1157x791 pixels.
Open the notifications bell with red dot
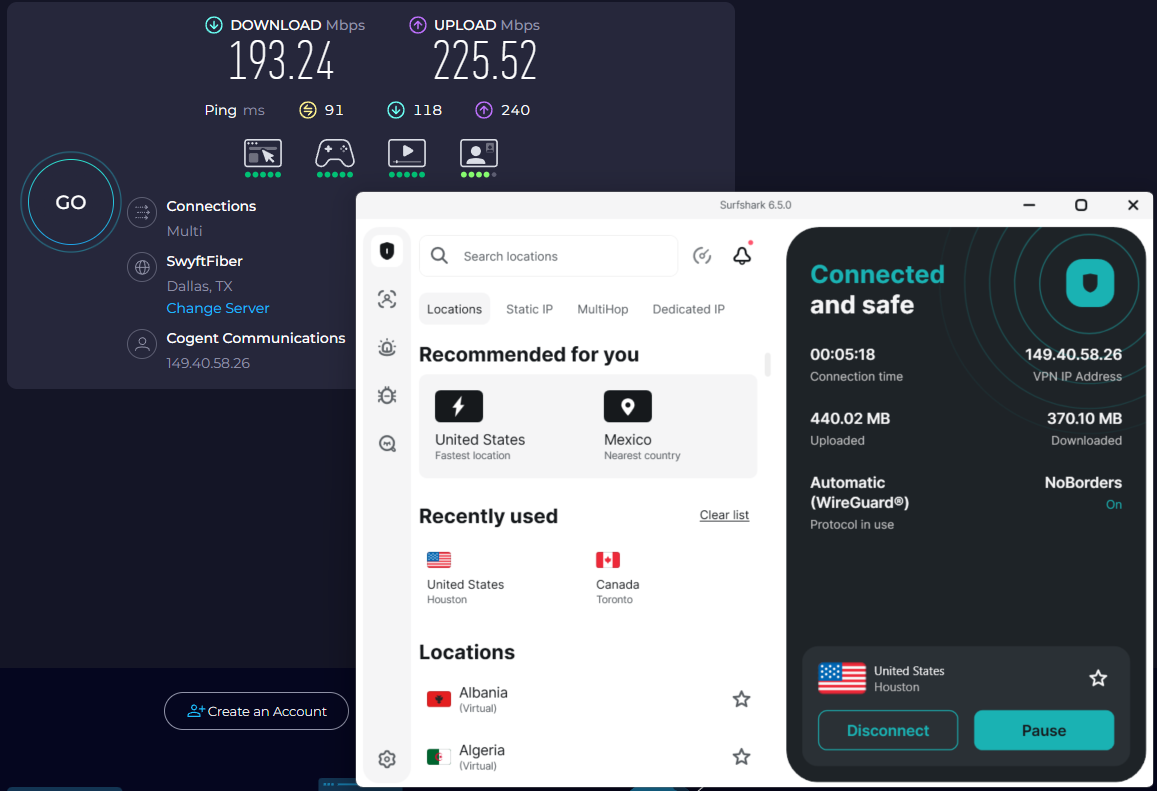[742, 256]
